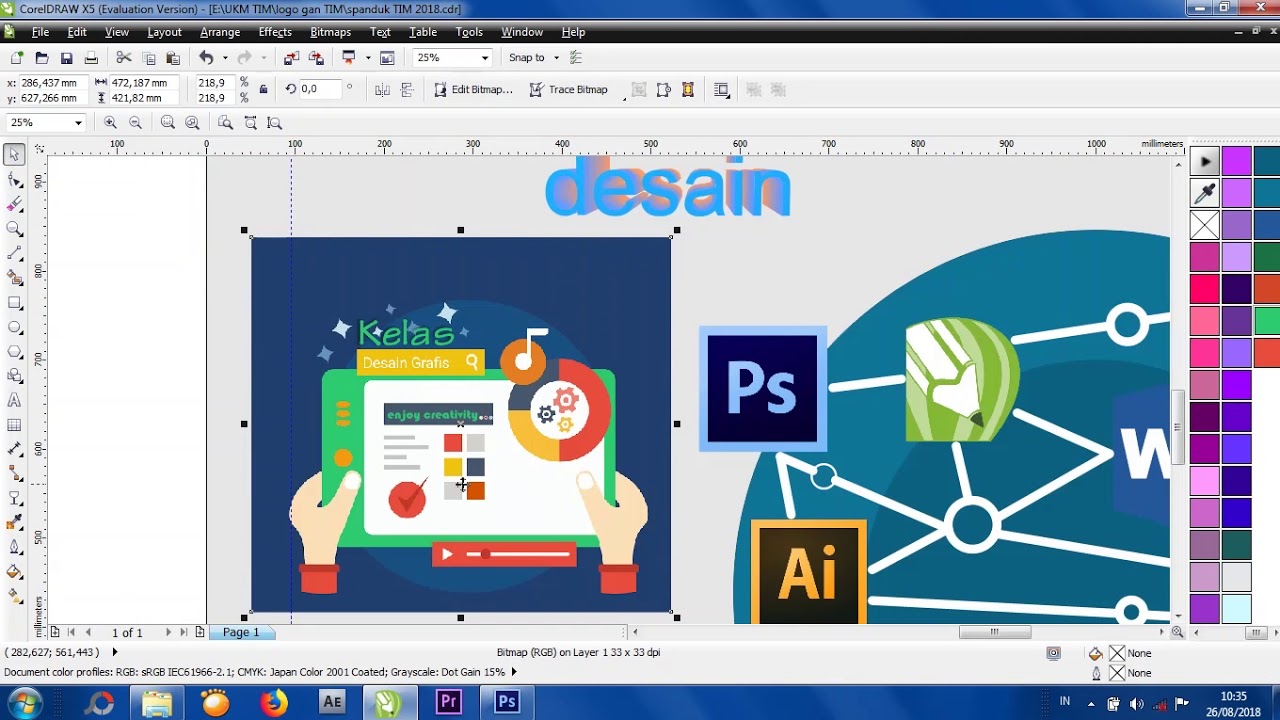Select the Fill bucket tool
Screen dimensions: 1280x720
14,572
